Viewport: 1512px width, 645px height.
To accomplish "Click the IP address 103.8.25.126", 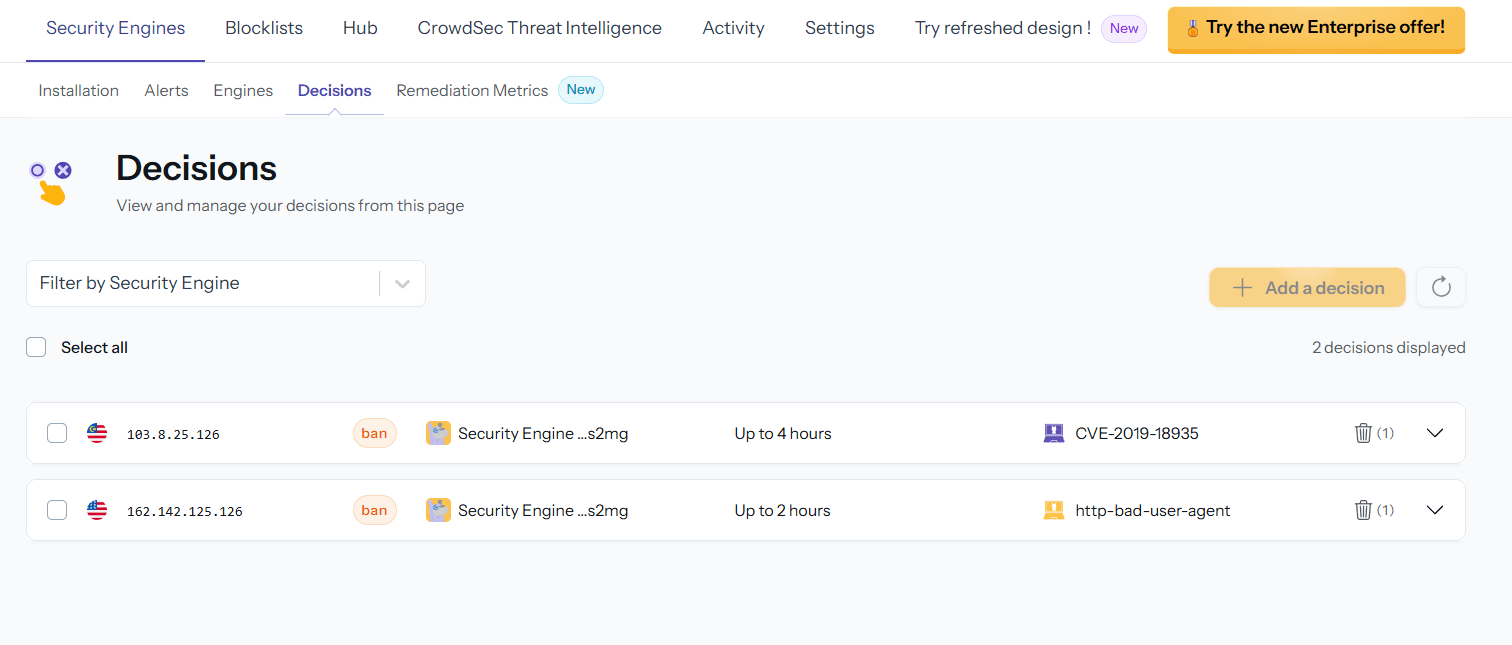I will click(x=173, y=434).
